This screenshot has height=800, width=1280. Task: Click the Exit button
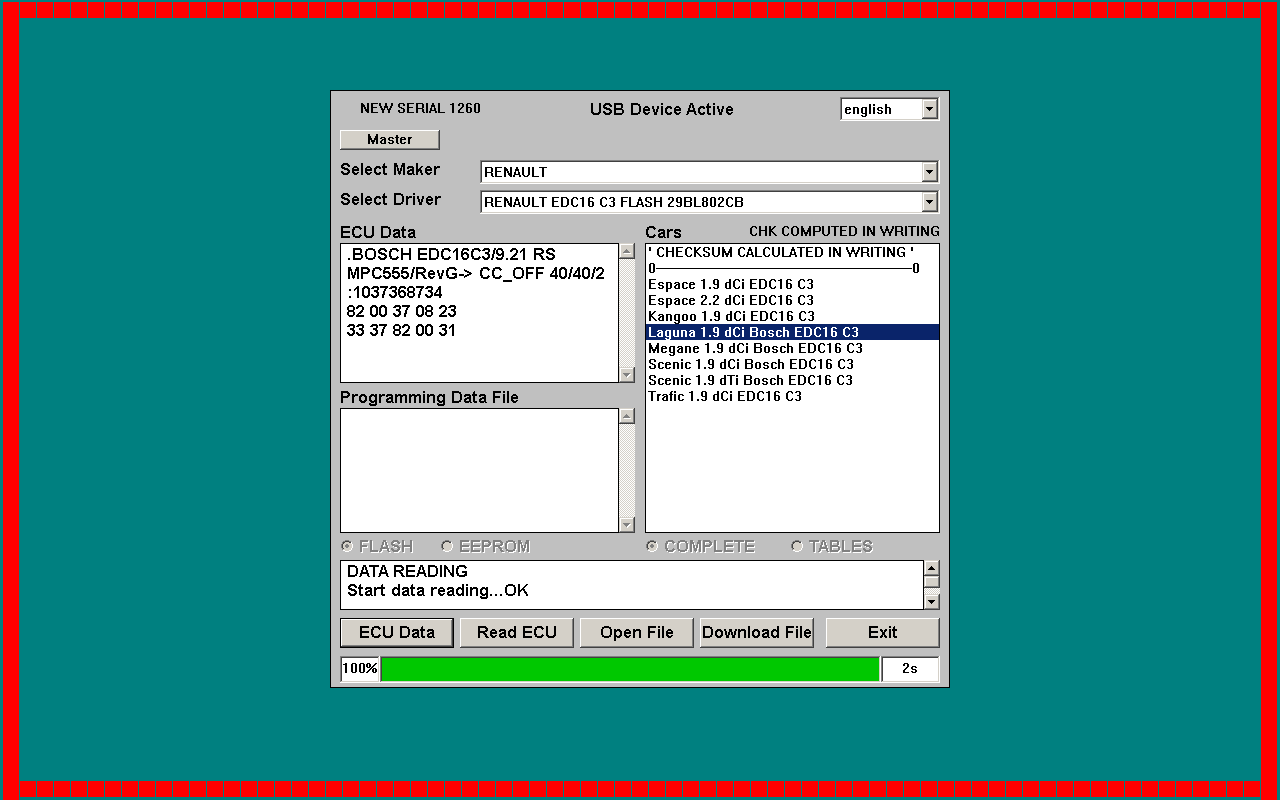(882, 632)
